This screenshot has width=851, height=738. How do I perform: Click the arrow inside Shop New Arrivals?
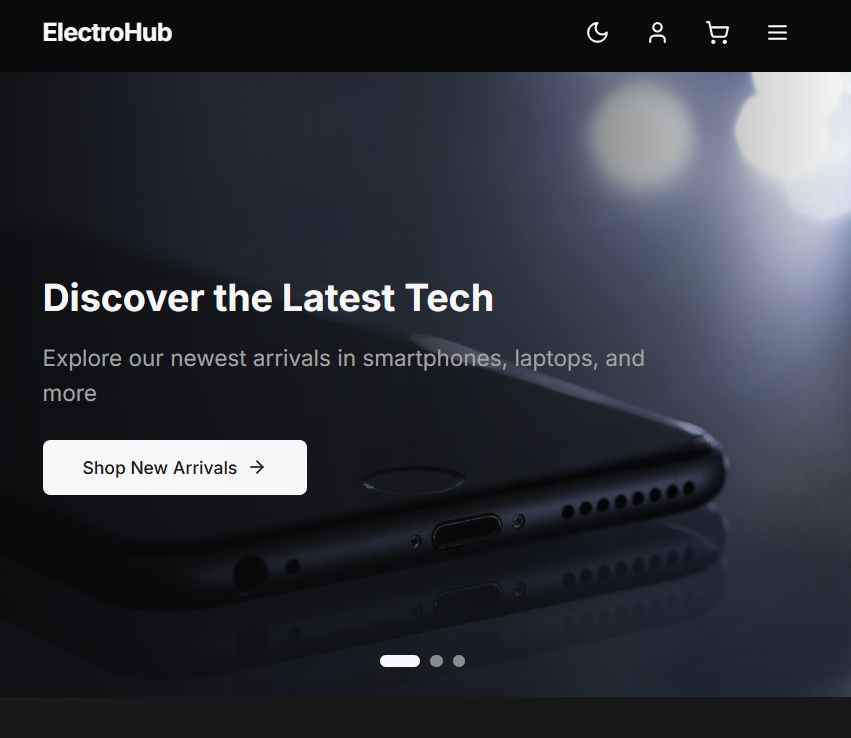coord(257,467)
